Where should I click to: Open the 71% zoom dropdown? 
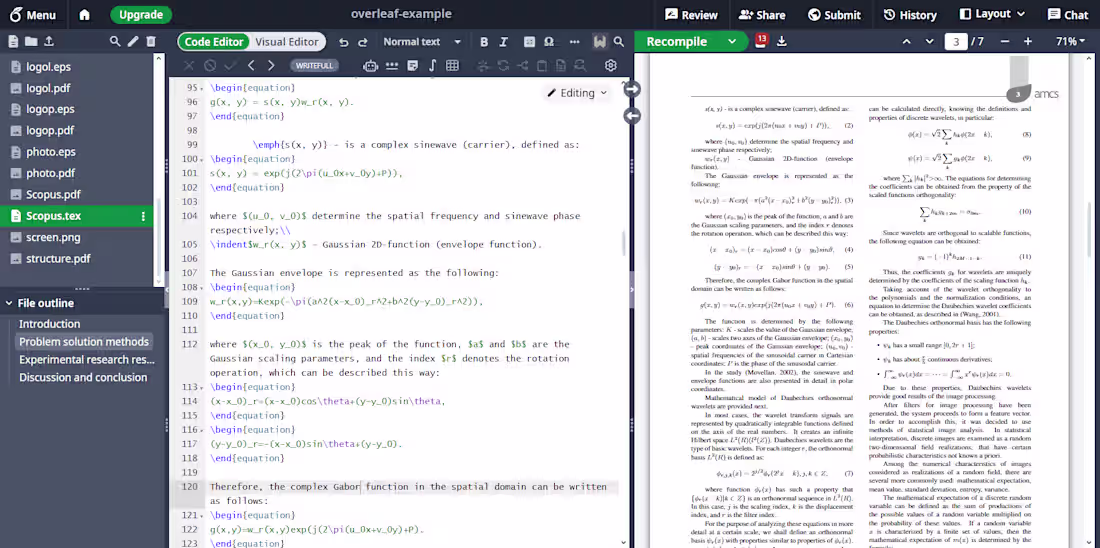1070,41
